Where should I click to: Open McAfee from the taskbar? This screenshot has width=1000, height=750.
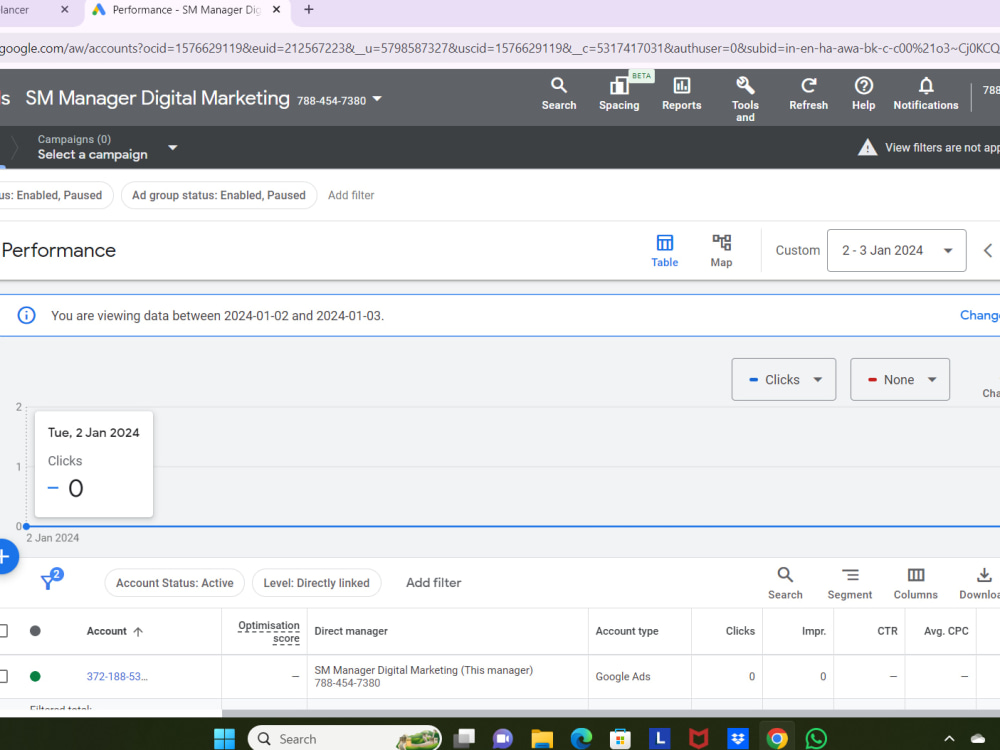[x=698, y=739]
